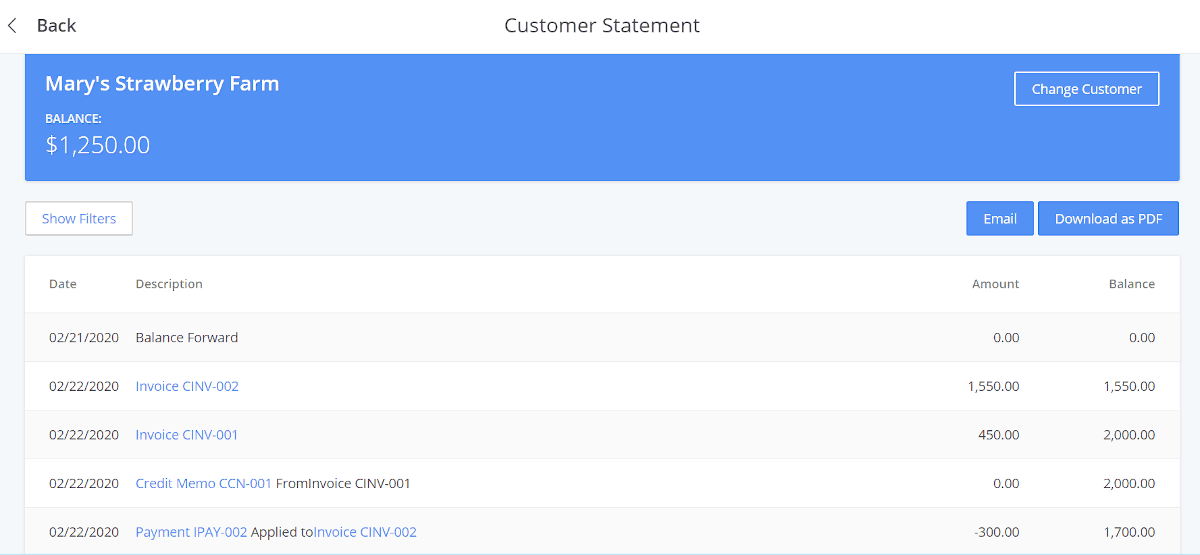Click the Date column header
The height and width of the screenshot is (555, 1200).
tap(63, 284)
